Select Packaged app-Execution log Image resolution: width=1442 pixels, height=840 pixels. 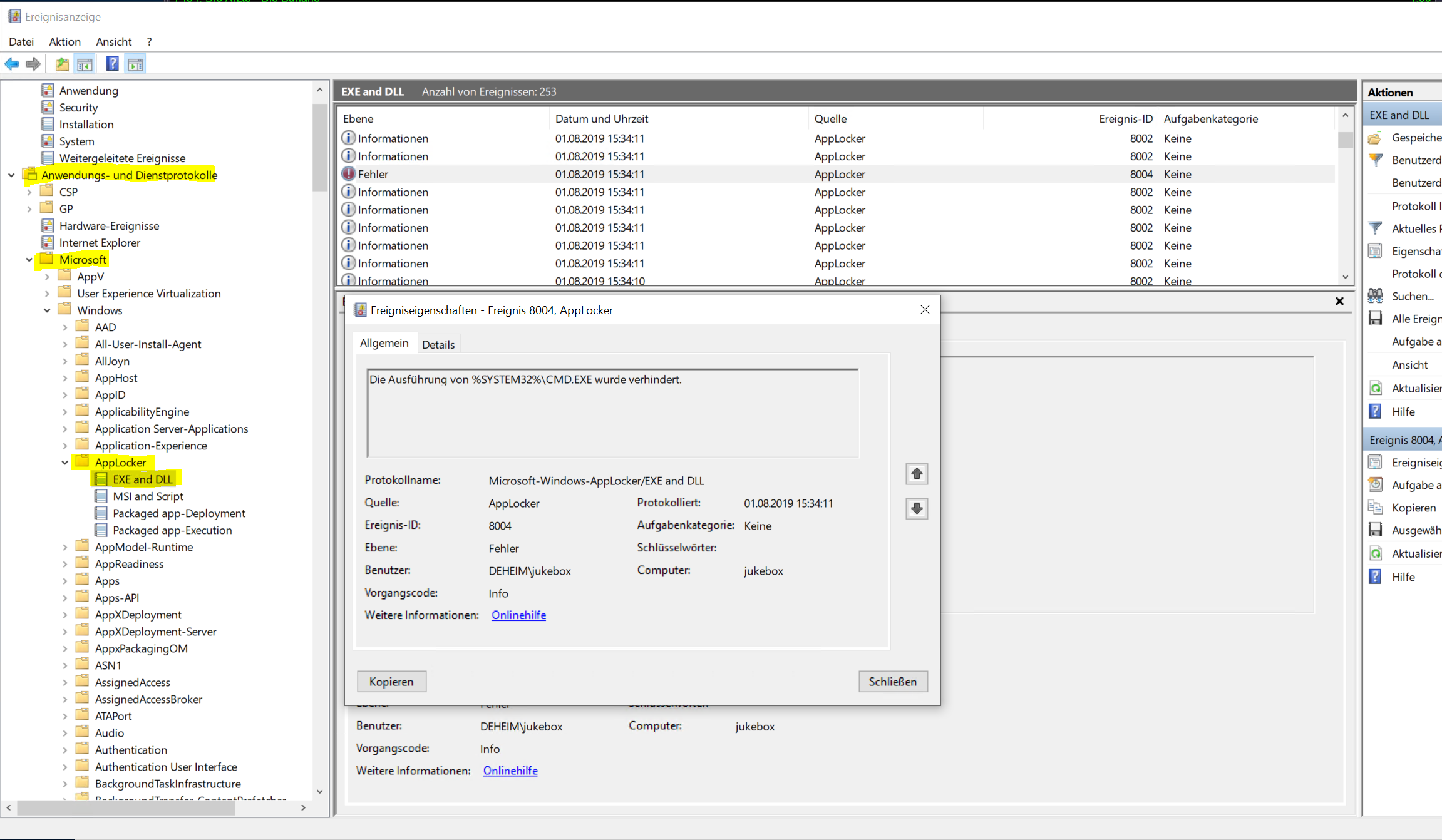[172, 530]
